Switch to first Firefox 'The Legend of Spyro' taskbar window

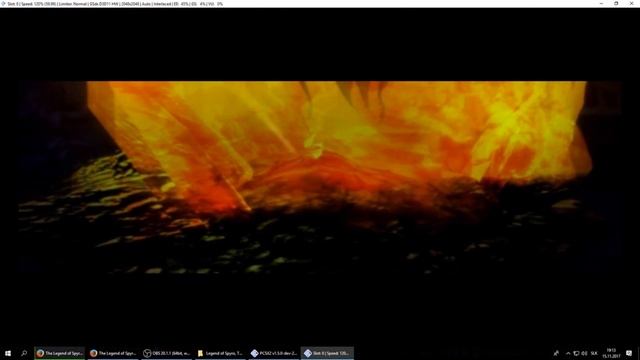coord(60,353)
